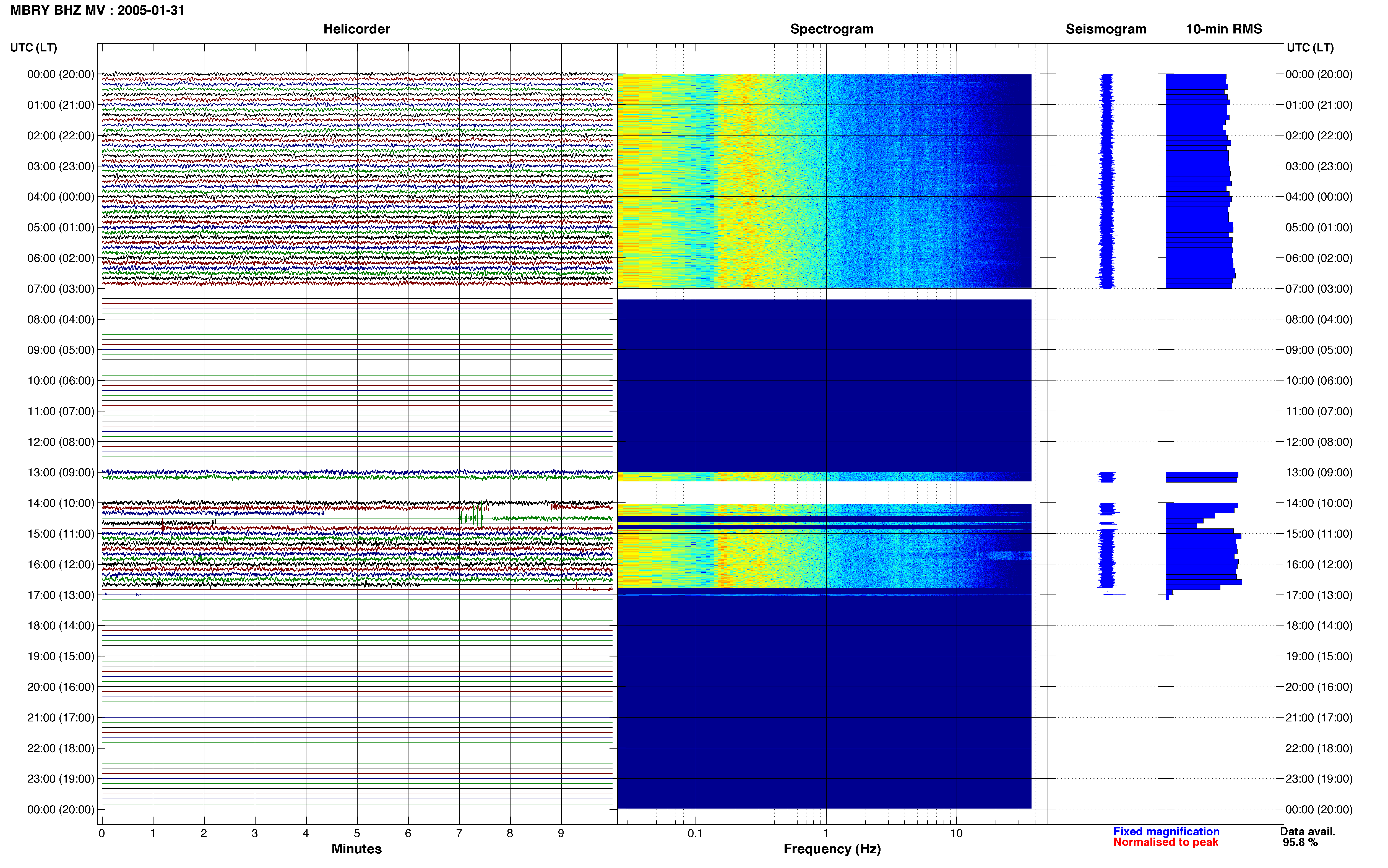
Task: Click the left 'UTC (LT)' axis label
Action: point(33,48)
